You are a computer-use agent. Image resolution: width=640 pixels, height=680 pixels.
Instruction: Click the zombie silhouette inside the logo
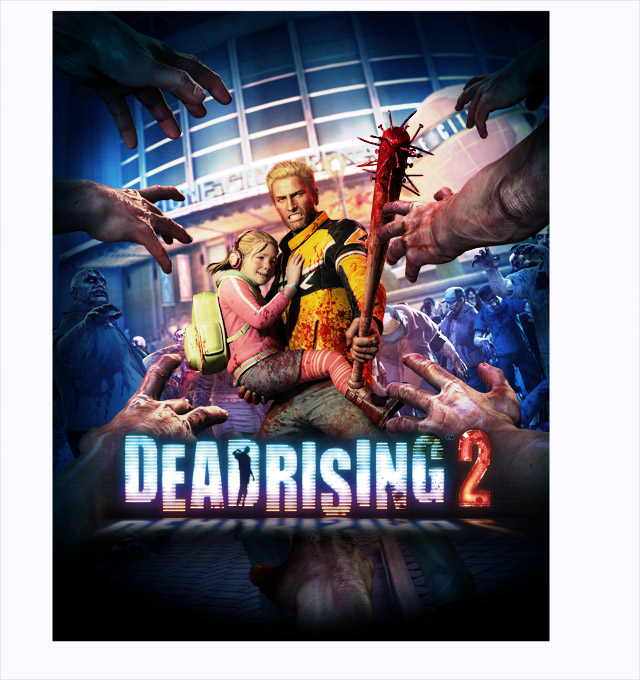click(244, 474)
